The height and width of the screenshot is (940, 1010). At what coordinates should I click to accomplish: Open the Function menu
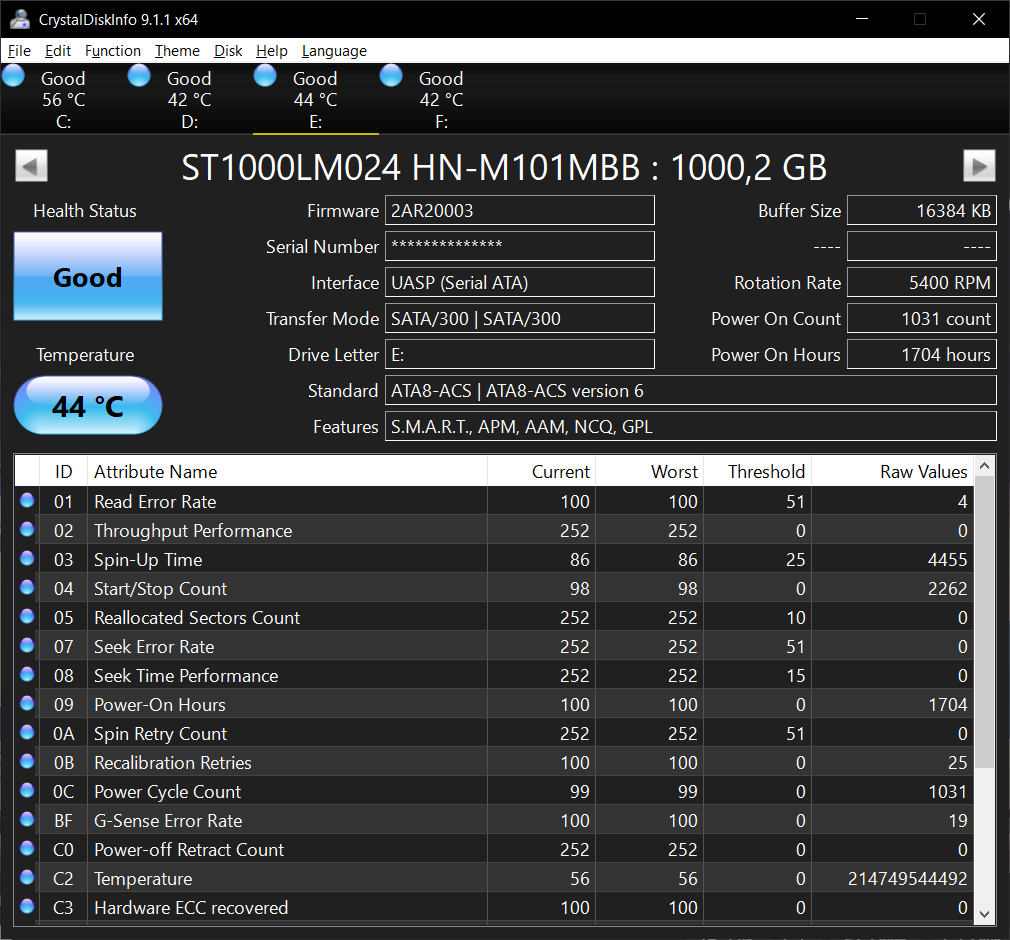pos(112,50)
